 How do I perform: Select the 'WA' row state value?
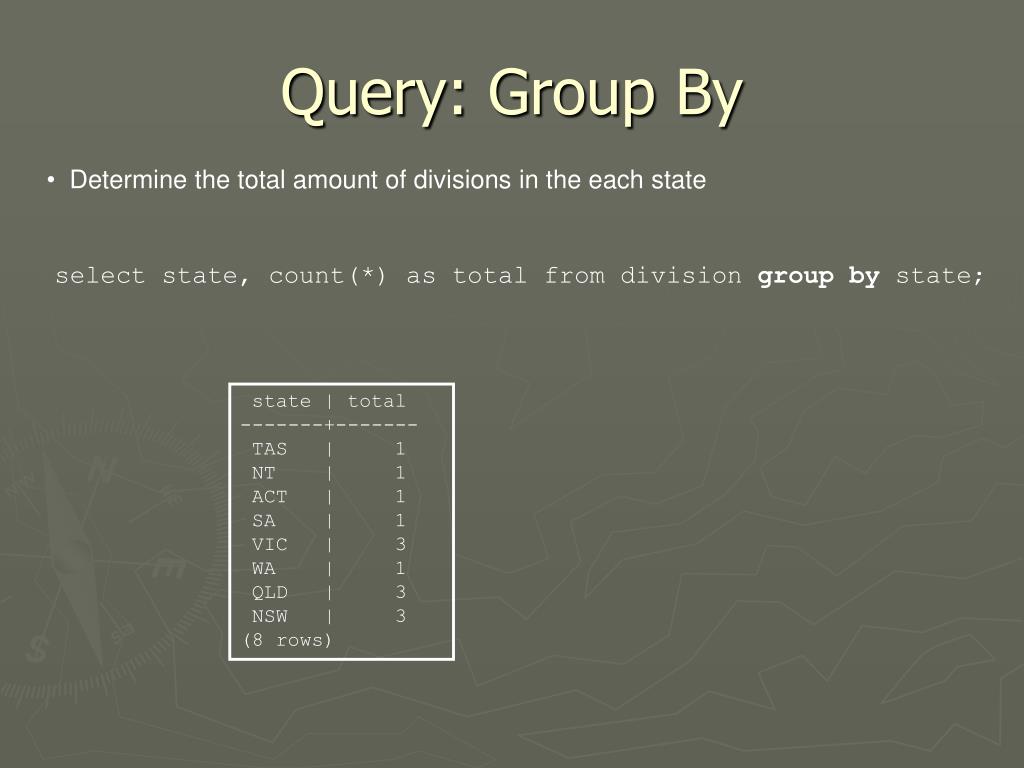[264, 568]
